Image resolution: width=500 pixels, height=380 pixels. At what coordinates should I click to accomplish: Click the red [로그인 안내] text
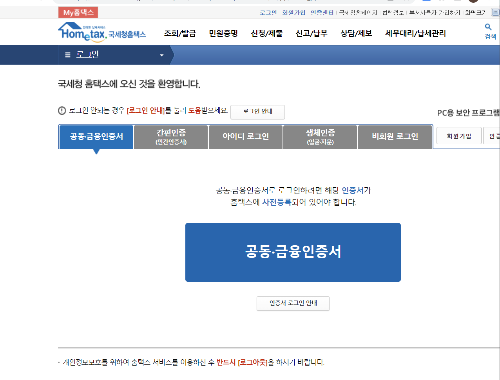(x=146, y=111)
